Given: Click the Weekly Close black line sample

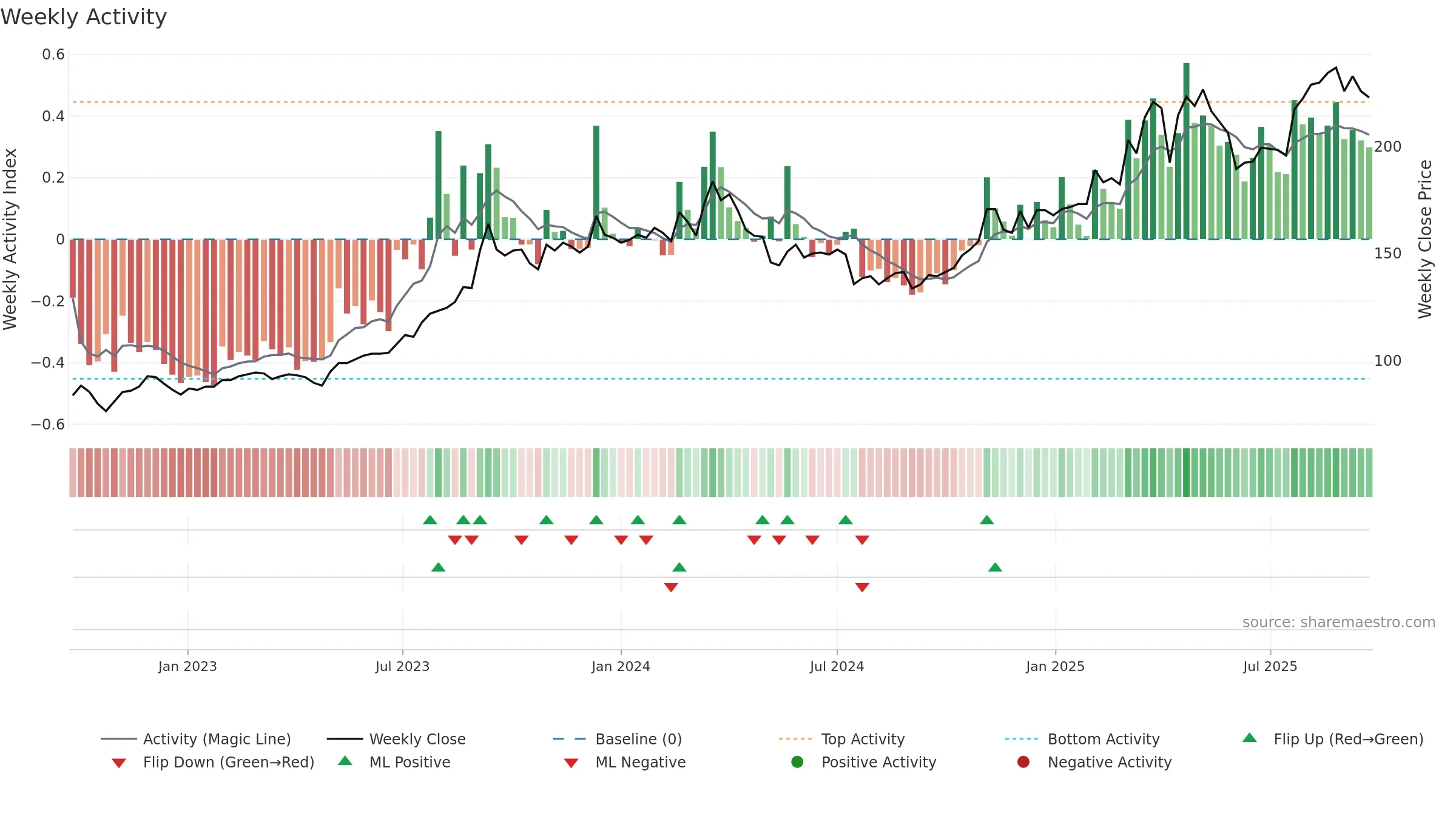Looking at the screenshot, I should point(345,739).
